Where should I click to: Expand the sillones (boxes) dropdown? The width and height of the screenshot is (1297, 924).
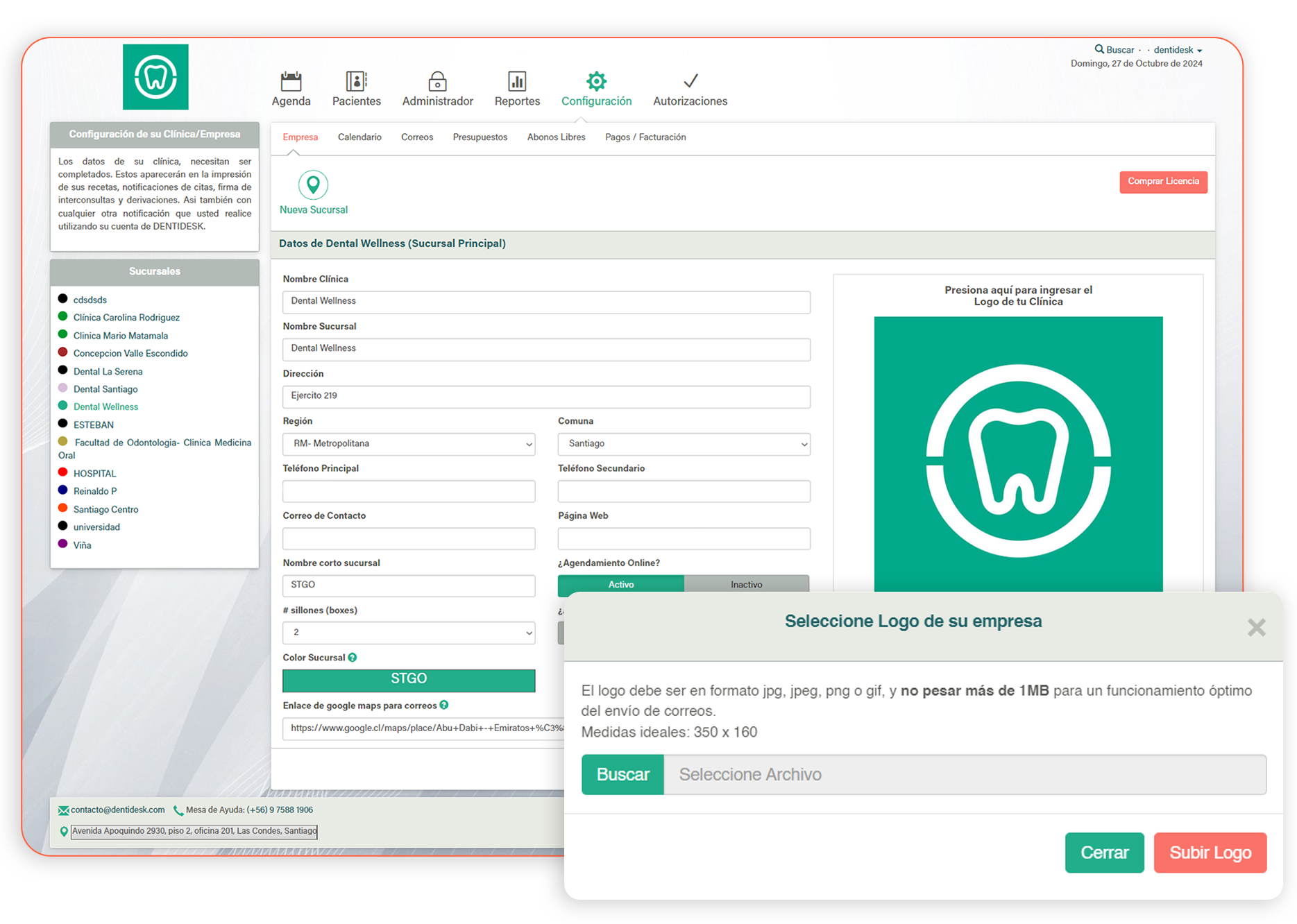[409, 633]
